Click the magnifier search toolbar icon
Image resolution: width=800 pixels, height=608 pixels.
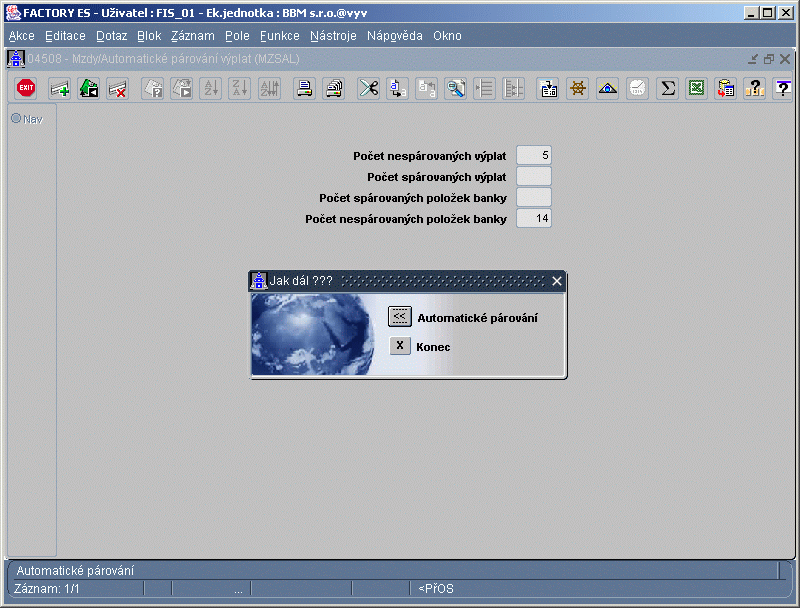coord(456,88)
